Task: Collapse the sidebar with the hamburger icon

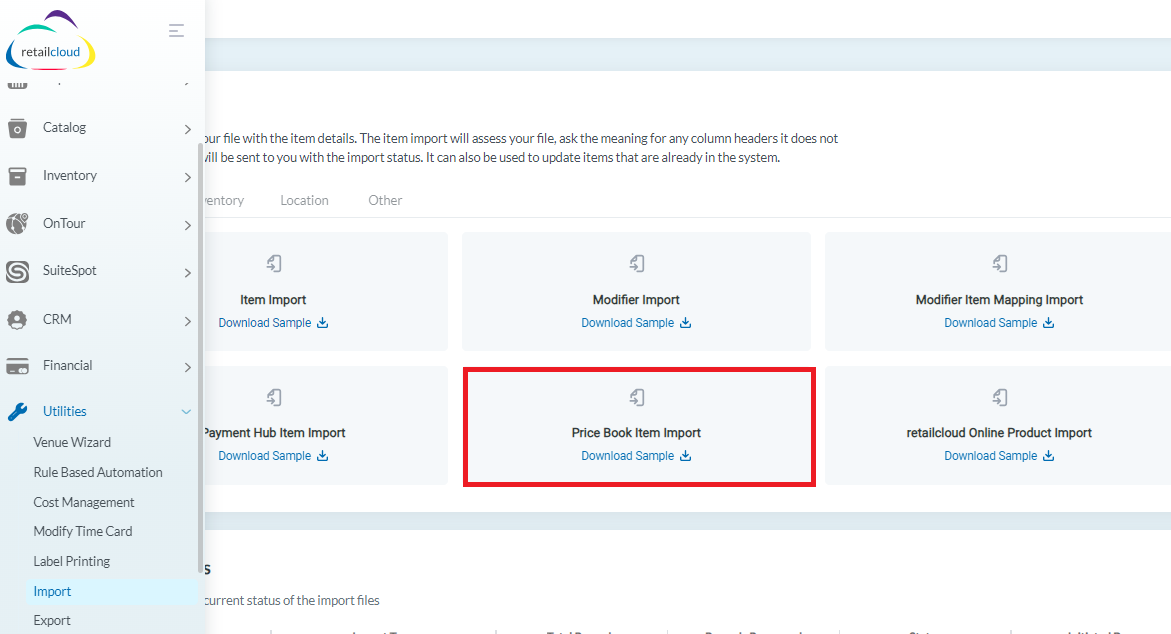Action: click(176, 31)
